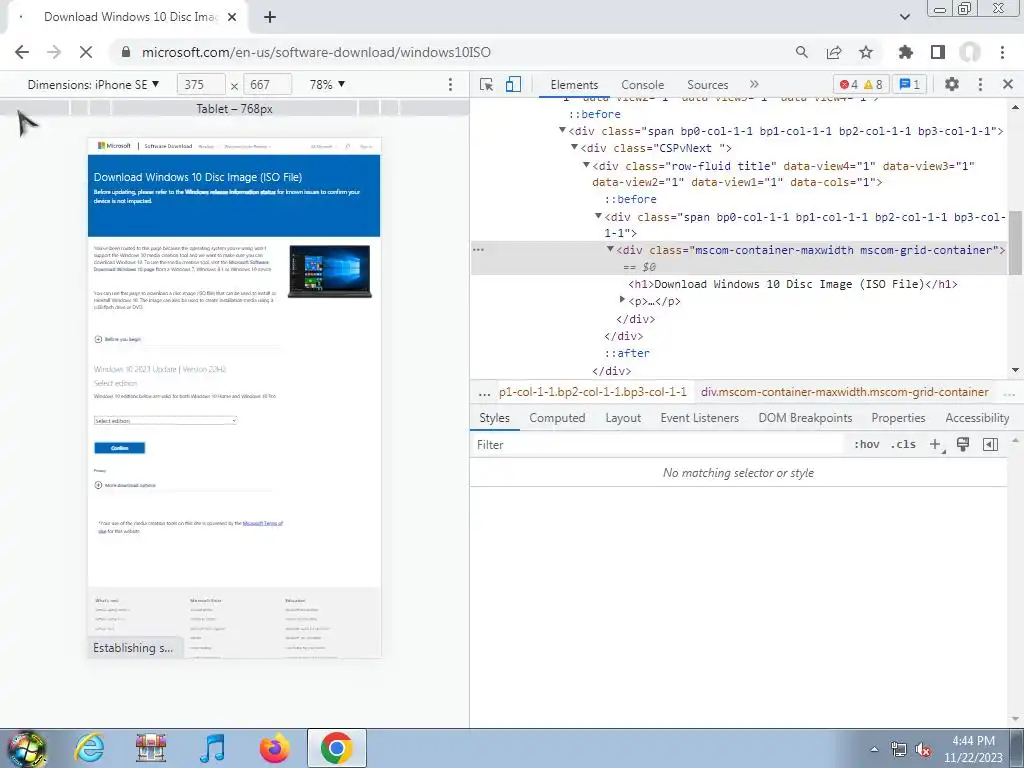
Task: Show more DevTools tabs with double chevron
Action: (754, 84)
